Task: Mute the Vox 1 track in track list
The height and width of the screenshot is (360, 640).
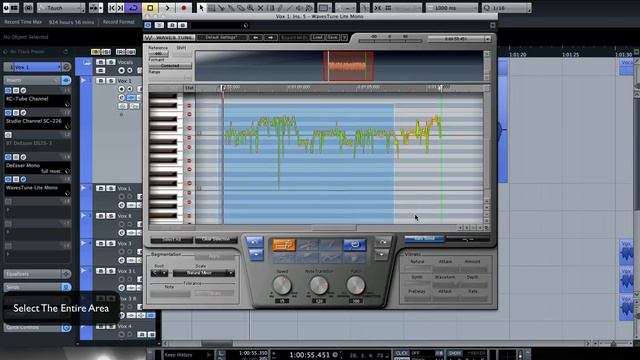Action: 100,81
